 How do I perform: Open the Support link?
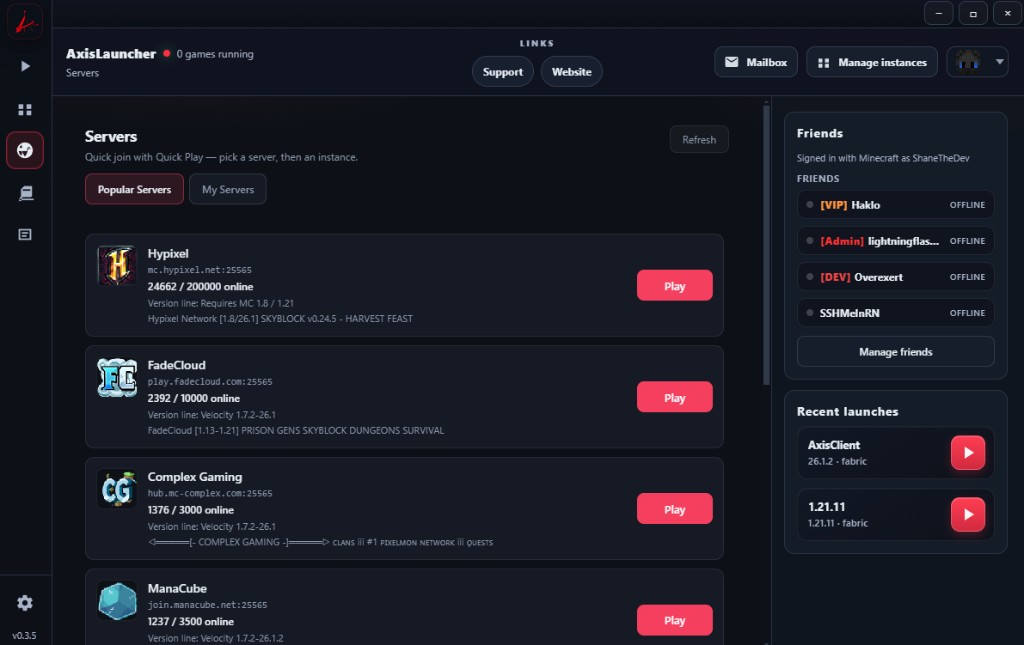pyautogui.click(x=502, y=72)
